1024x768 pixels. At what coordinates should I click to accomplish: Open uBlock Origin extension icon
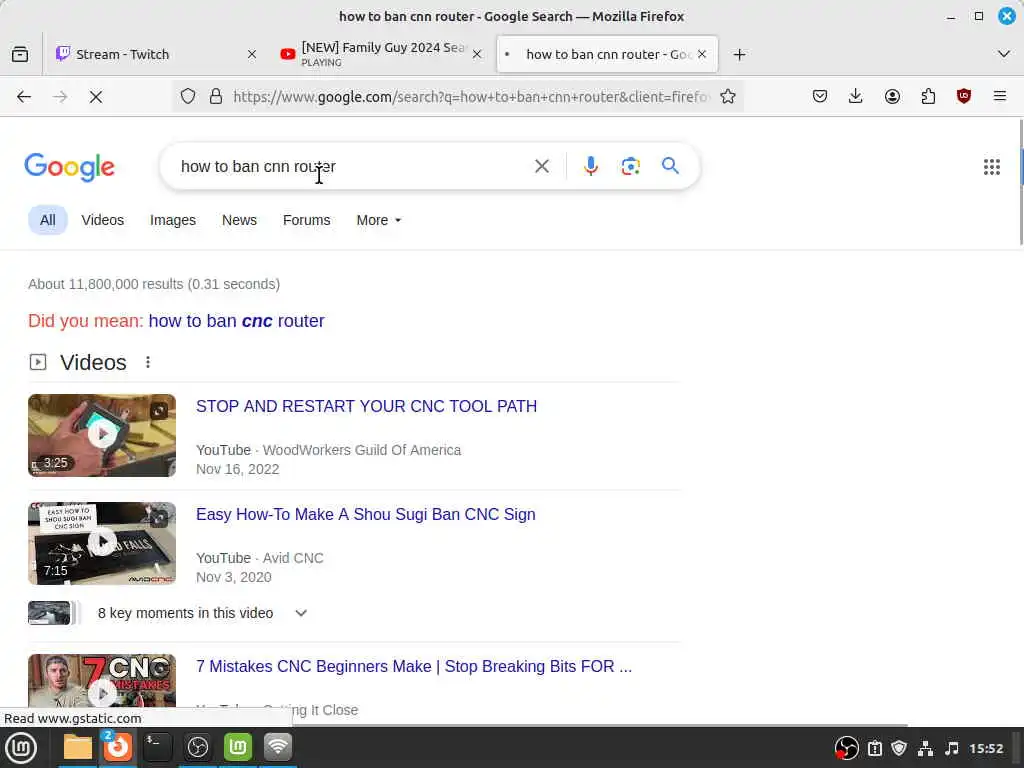coord(964,97)
